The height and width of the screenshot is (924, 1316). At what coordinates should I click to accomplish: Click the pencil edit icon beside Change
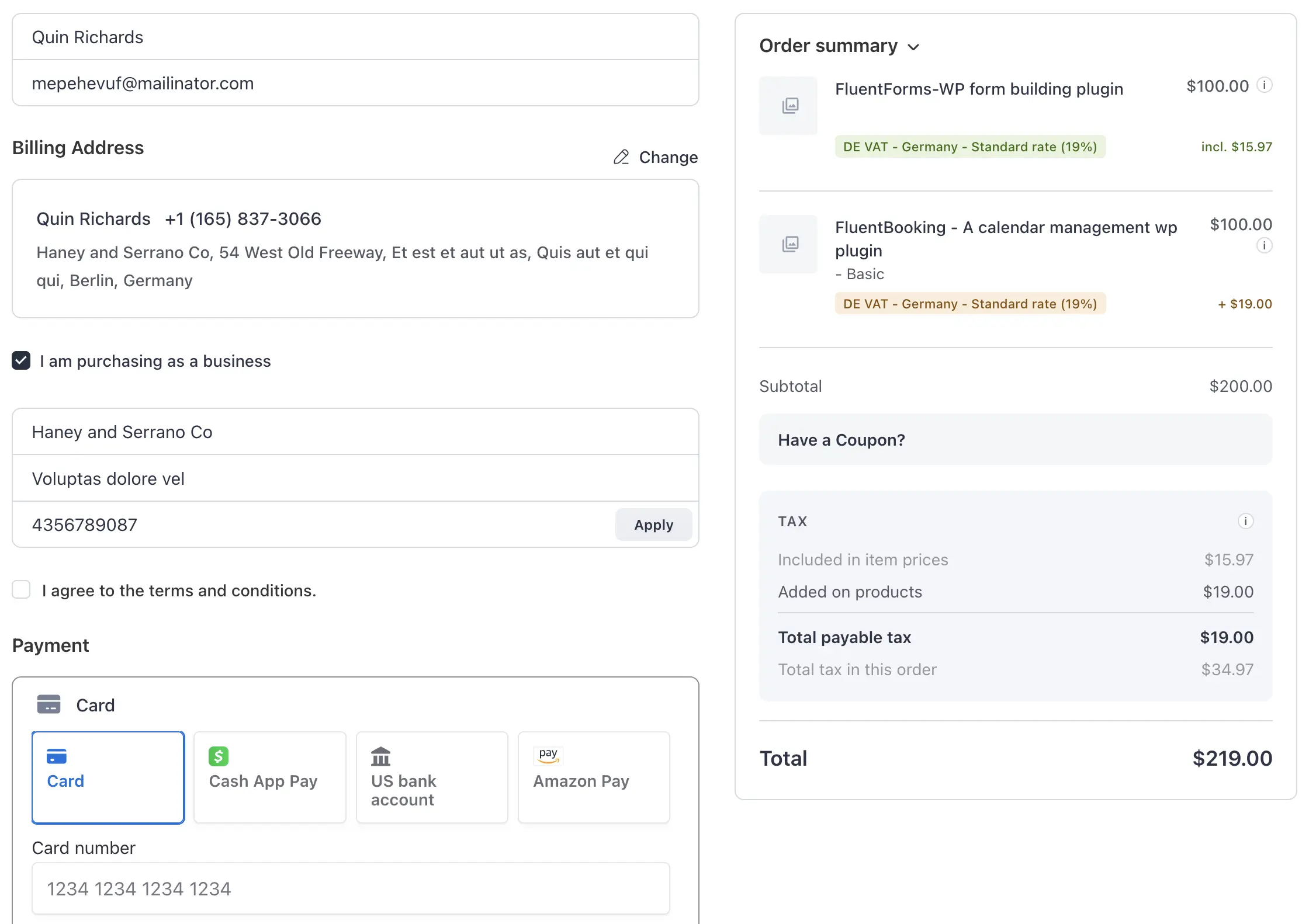pos(621,157)
